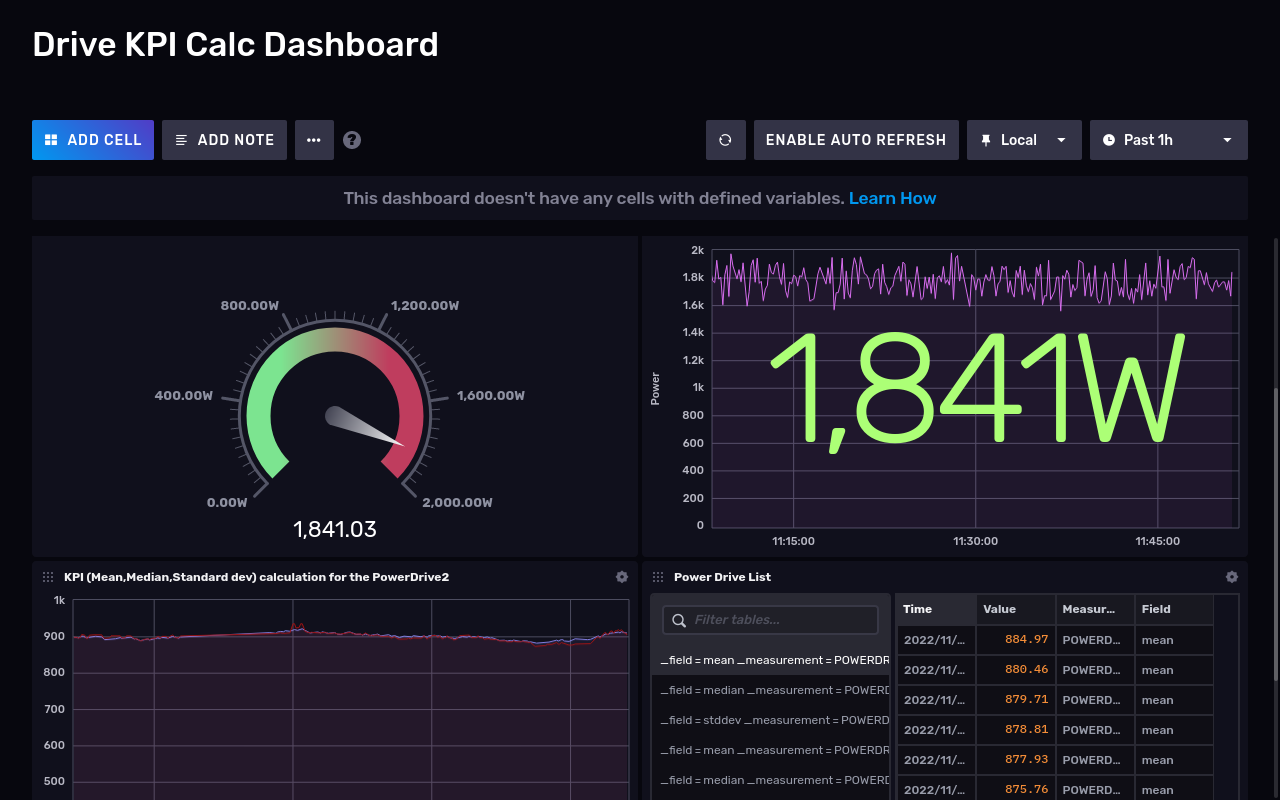Open the more options ellipsis icon
The width and height of the screenshot is (1280, 800).
click(314, 139)
